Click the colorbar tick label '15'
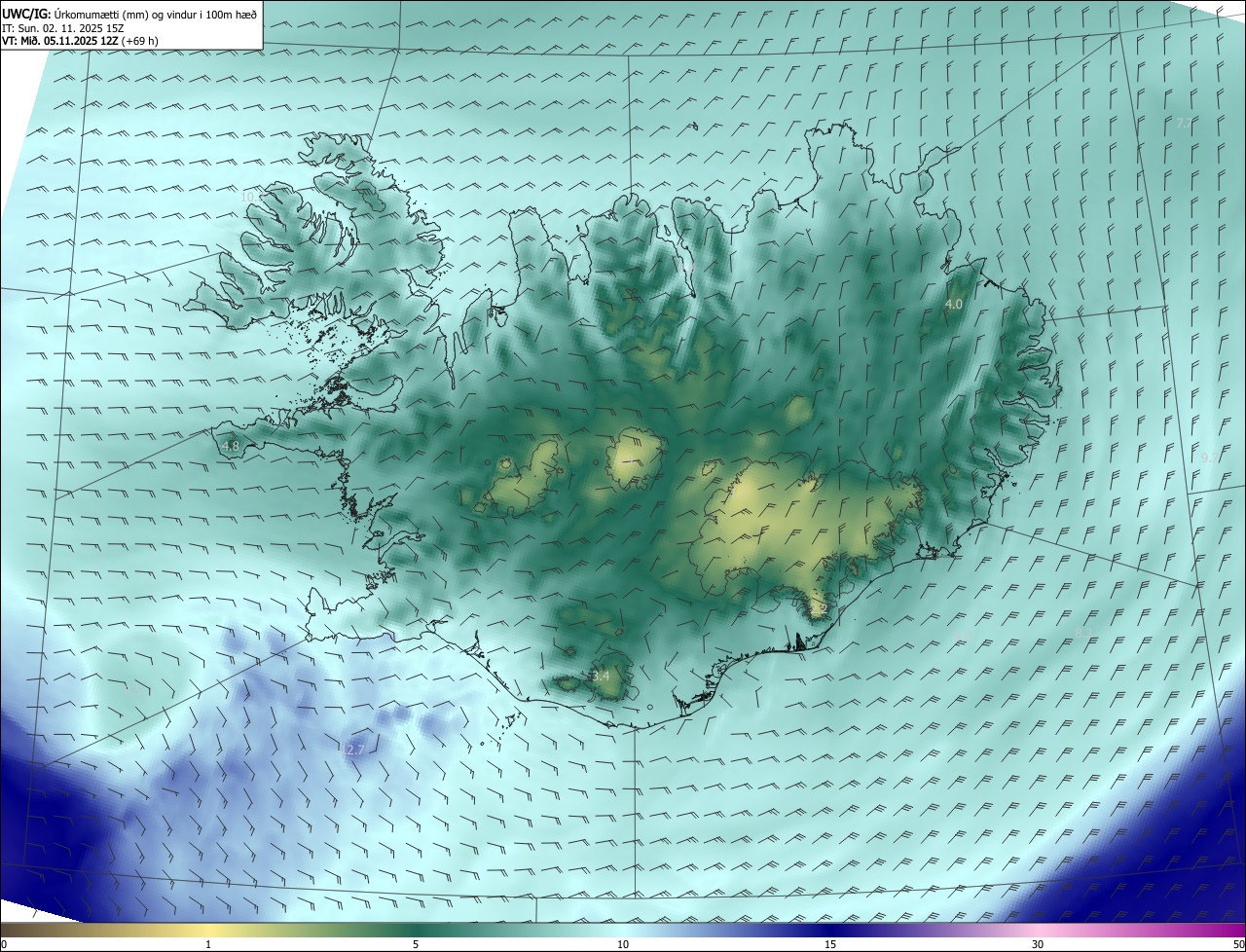Viewport: 1246px width, 952px height. 830,944
